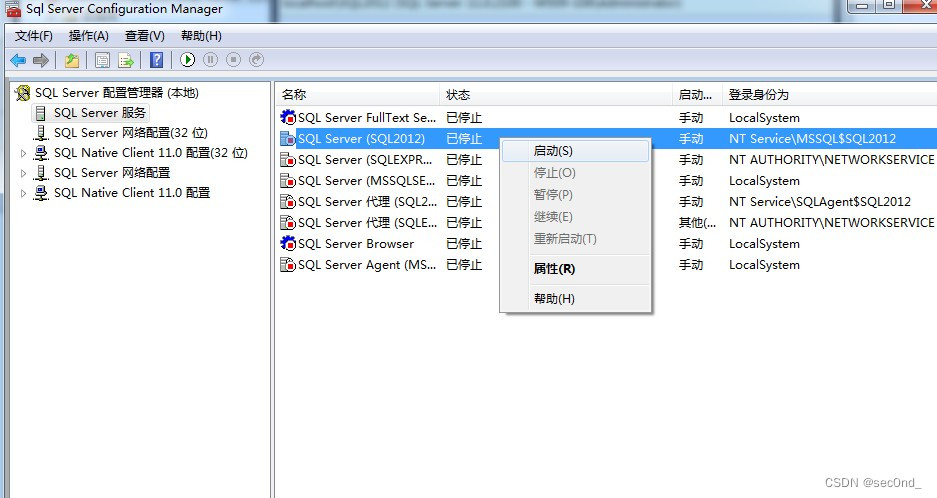The width and height of the screenshot is (937, 498).
Task: Expand the SQL Server 网络配置 node
Action: point(23,173)
